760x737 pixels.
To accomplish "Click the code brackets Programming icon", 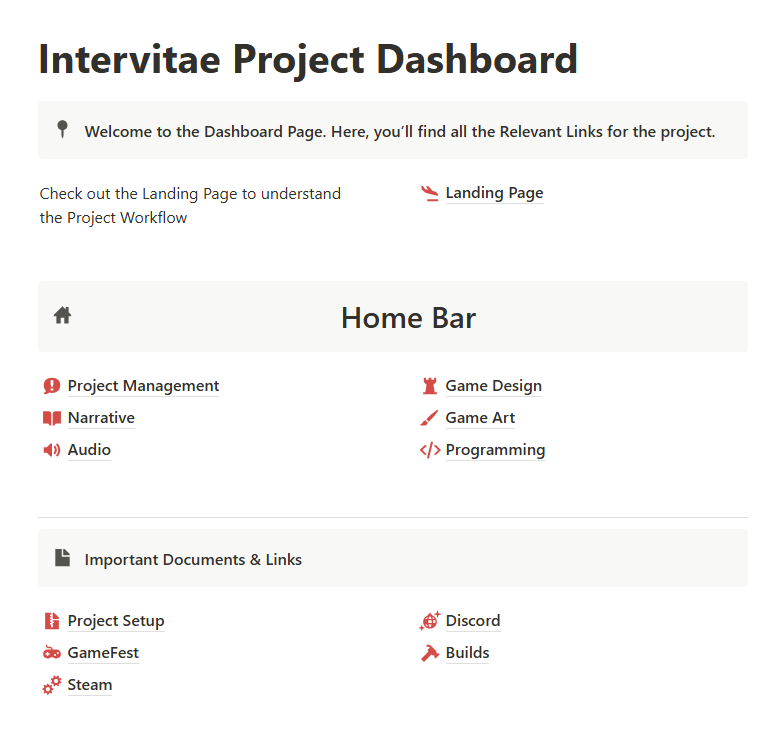I will (x=430, y=450).
